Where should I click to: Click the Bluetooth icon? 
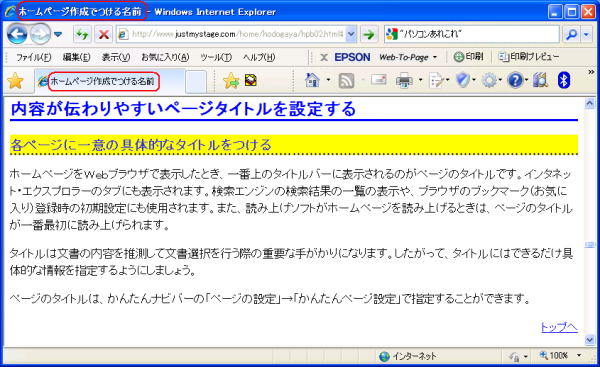tap(564, 80)
